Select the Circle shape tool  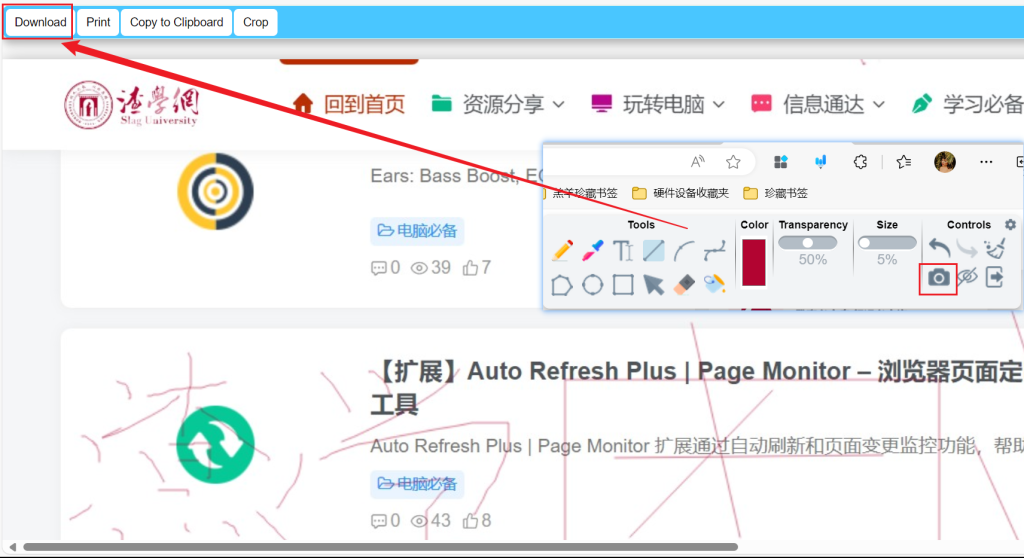[x=593, y=285]
